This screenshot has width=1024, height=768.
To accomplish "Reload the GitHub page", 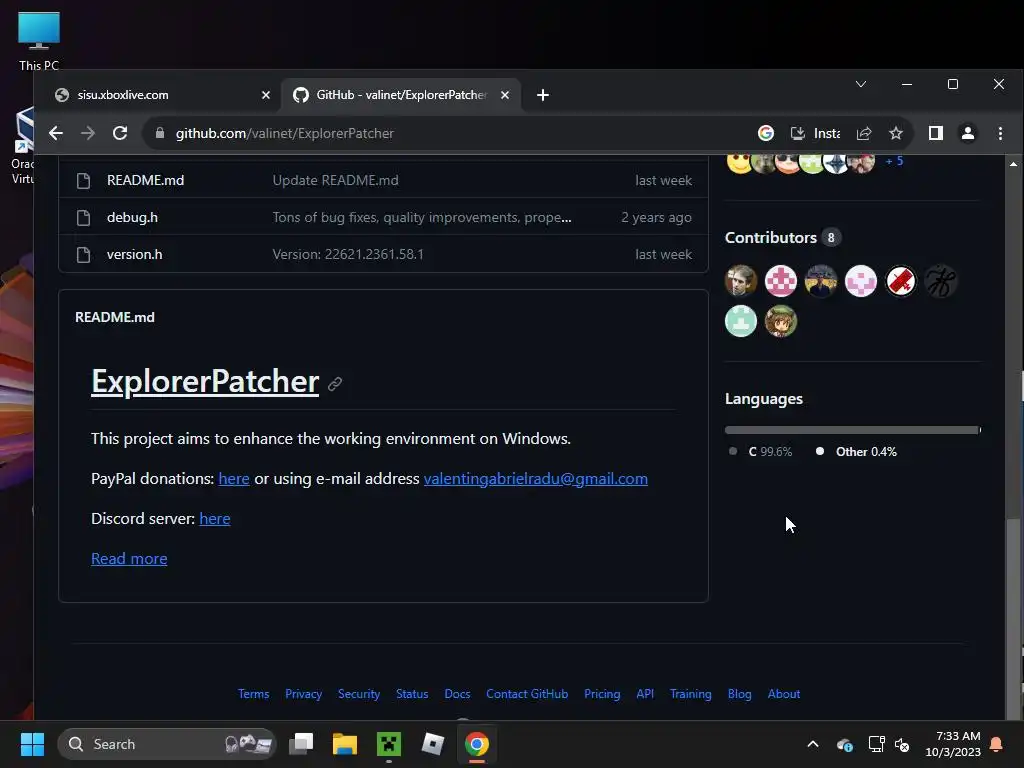I will 120,133.
